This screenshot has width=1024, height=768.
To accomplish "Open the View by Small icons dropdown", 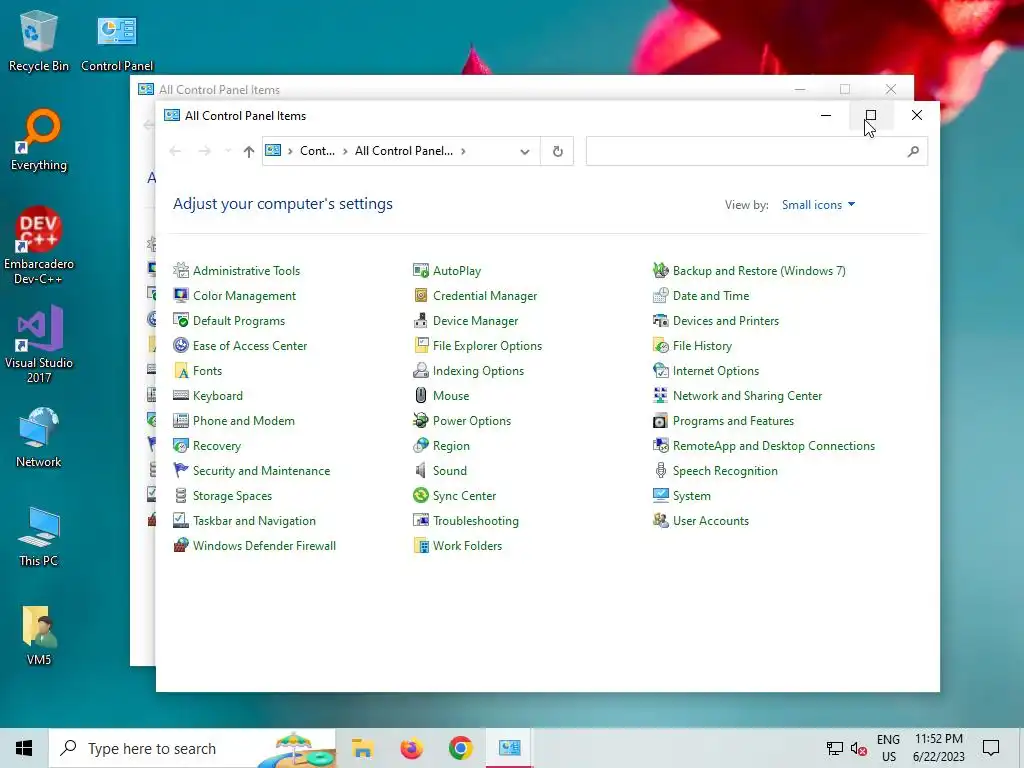I will tap(819, 204).
